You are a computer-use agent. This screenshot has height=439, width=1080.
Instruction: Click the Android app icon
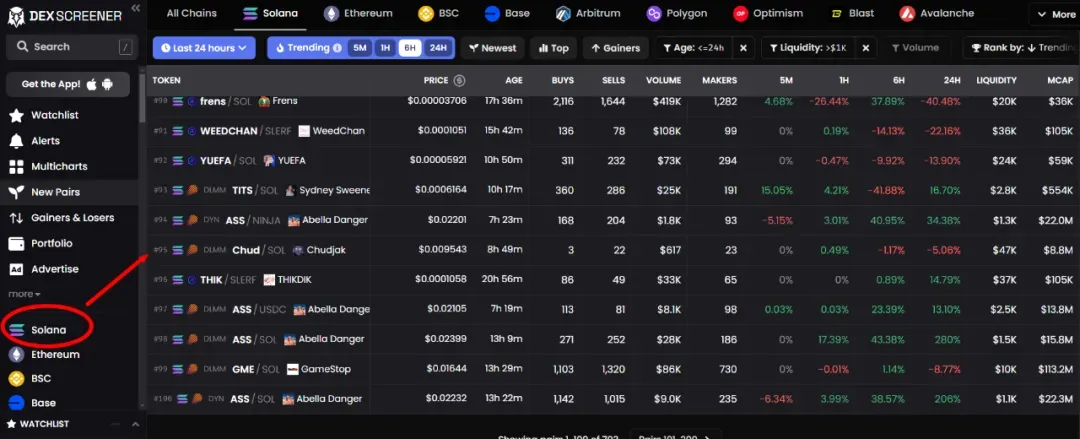coord(107,84)
